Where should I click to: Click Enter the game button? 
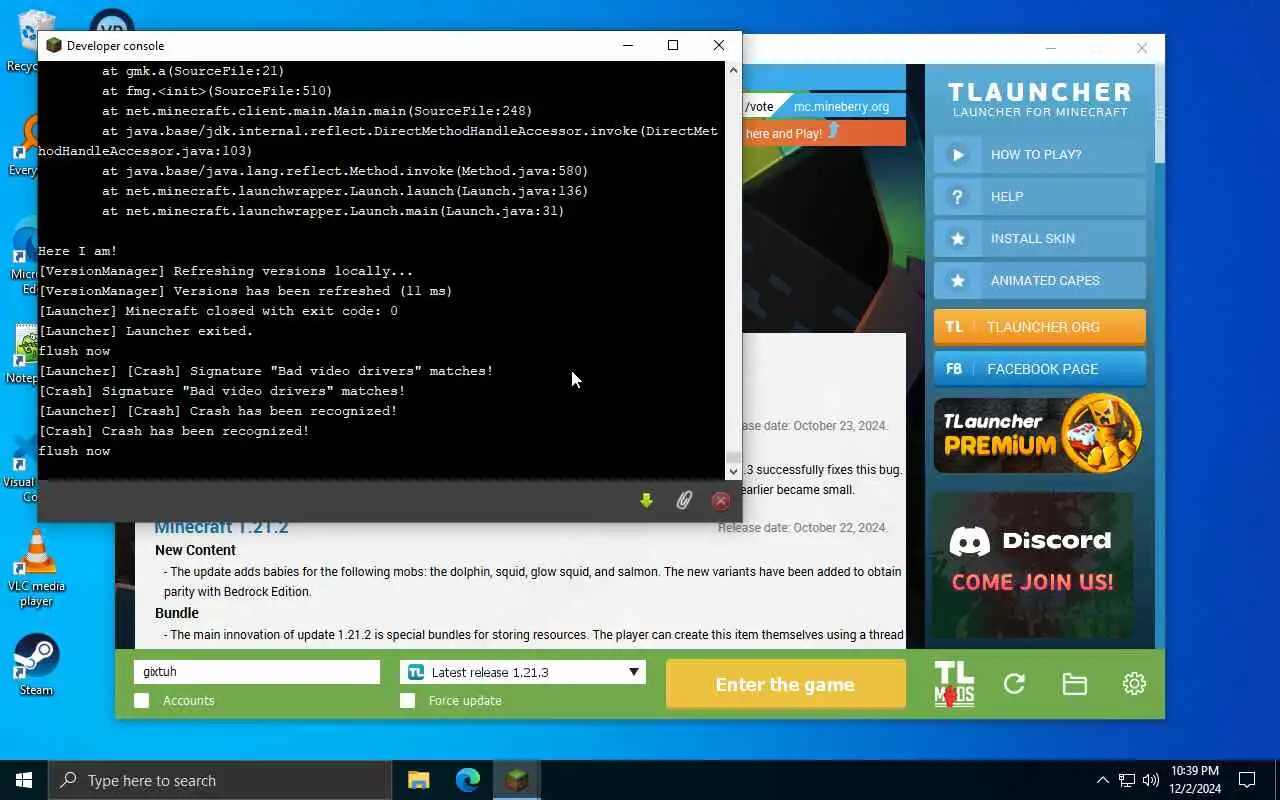coord(785,685)
